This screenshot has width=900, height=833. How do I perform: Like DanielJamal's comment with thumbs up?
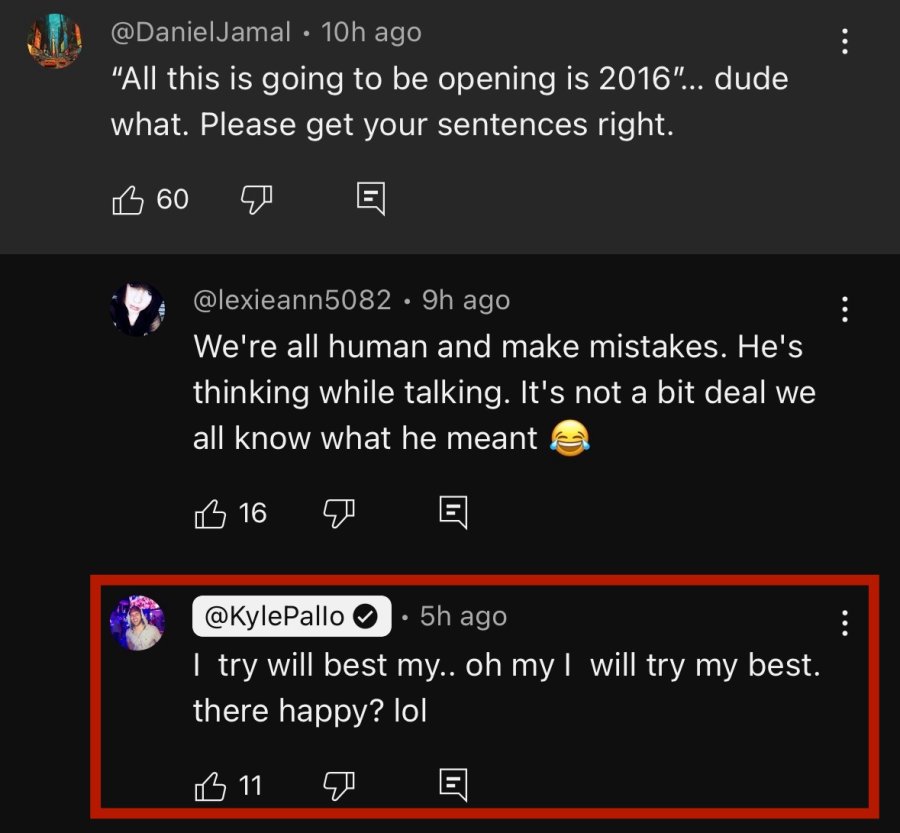pos(127,200)
